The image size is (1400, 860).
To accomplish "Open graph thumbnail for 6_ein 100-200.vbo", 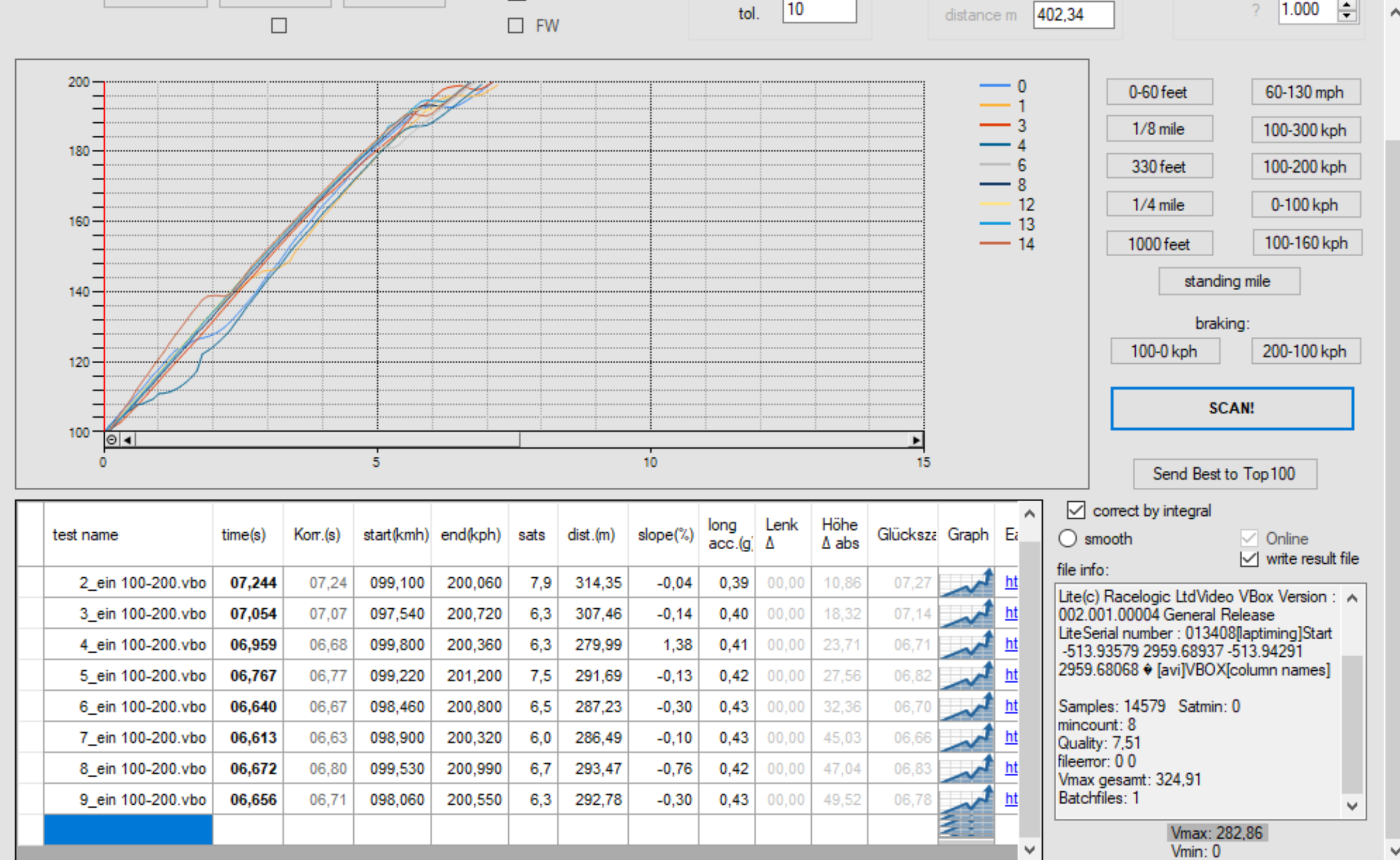I will 966,706.
